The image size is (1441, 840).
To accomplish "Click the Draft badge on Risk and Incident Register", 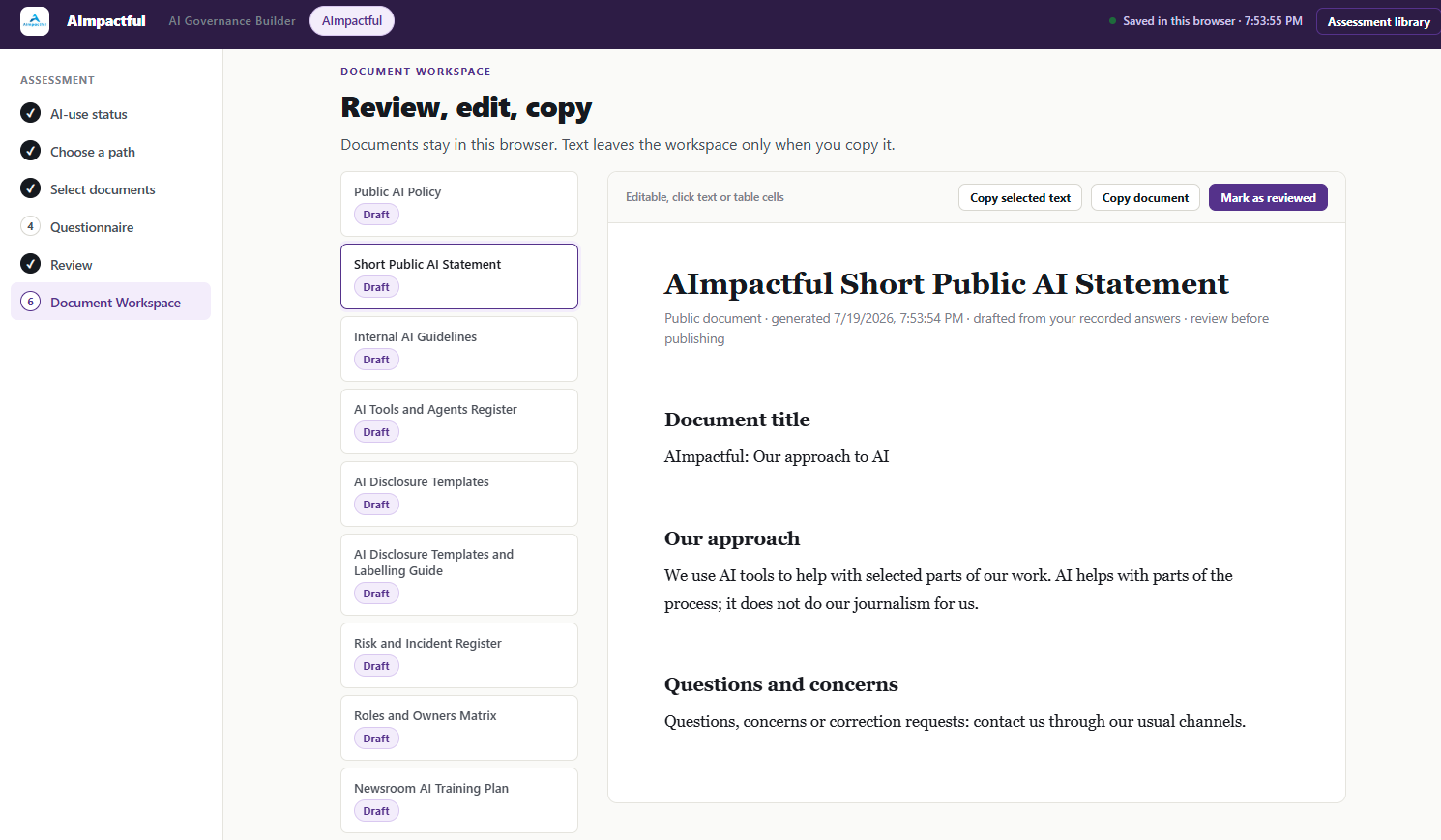I will [376, 666].
